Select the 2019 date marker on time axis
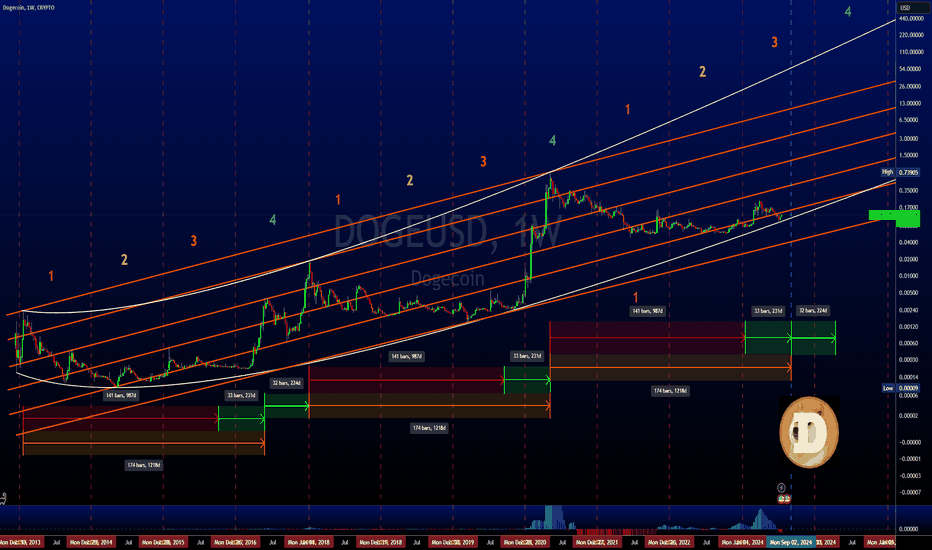The width and height of the screenshot is (932, 550). tap(452, 542)
